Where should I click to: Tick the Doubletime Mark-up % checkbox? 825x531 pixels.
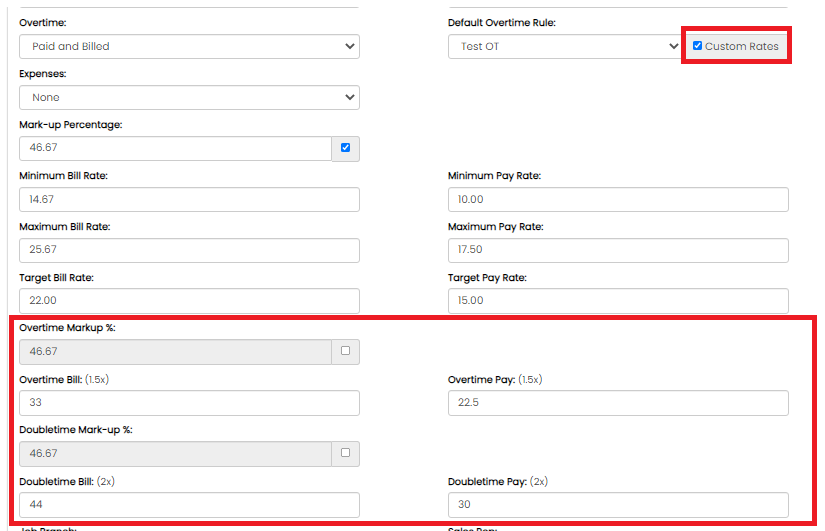coord(346,453)
